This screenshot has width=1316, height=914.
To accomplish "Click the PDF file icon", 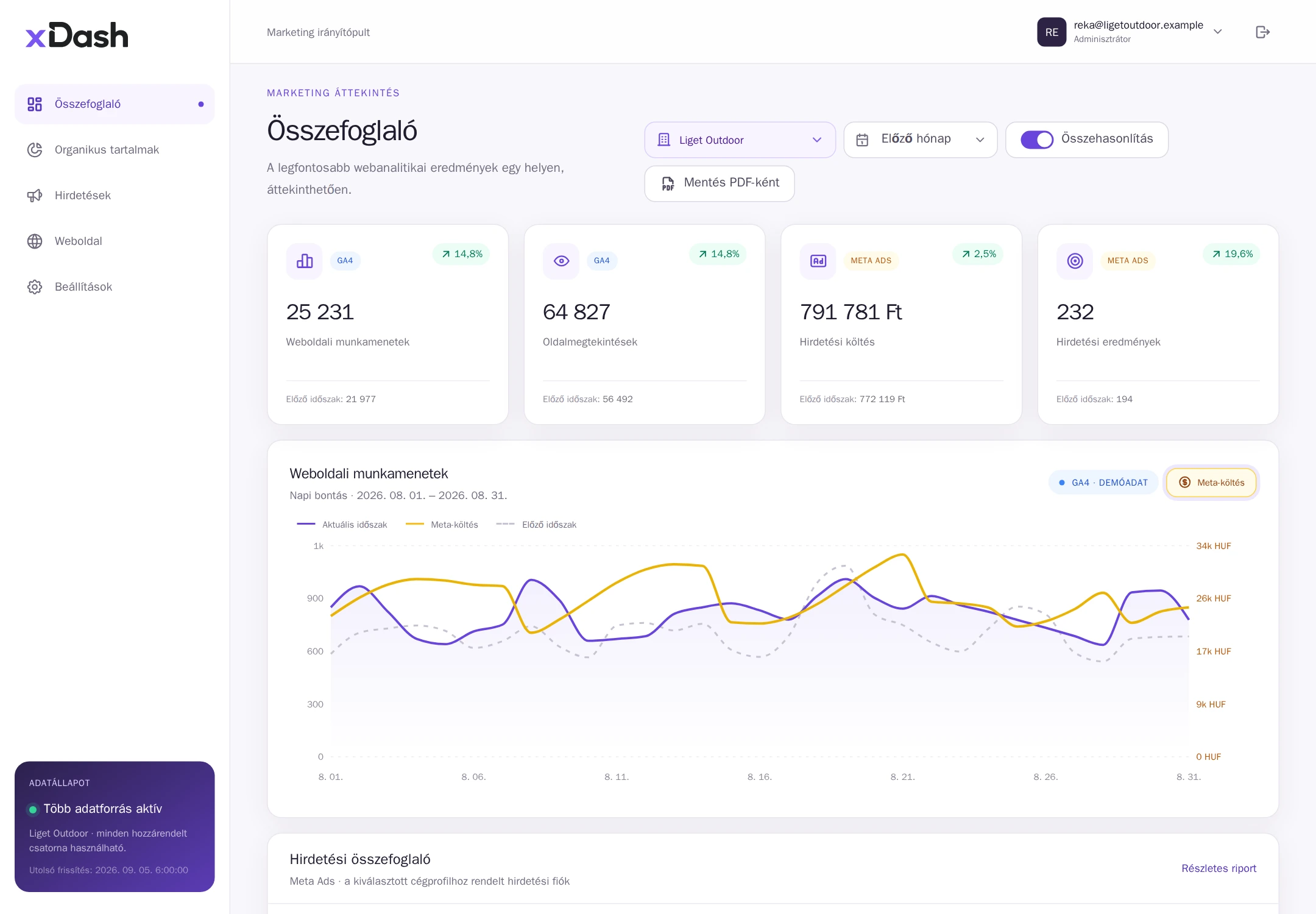I will coord(668,183).
